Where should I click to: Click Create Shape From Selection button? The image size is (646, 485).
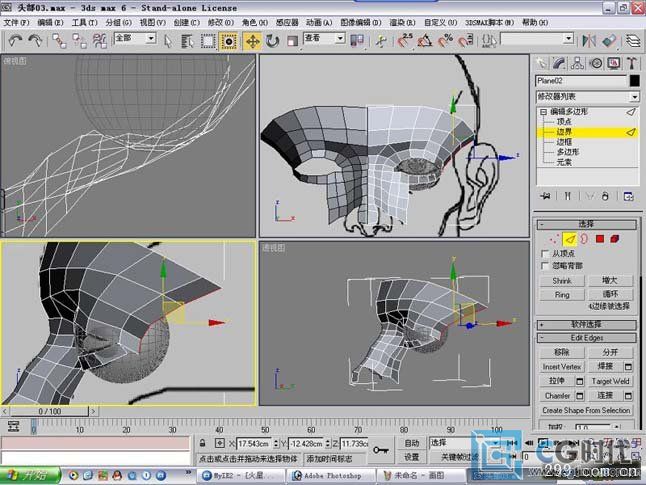[587, 410]
